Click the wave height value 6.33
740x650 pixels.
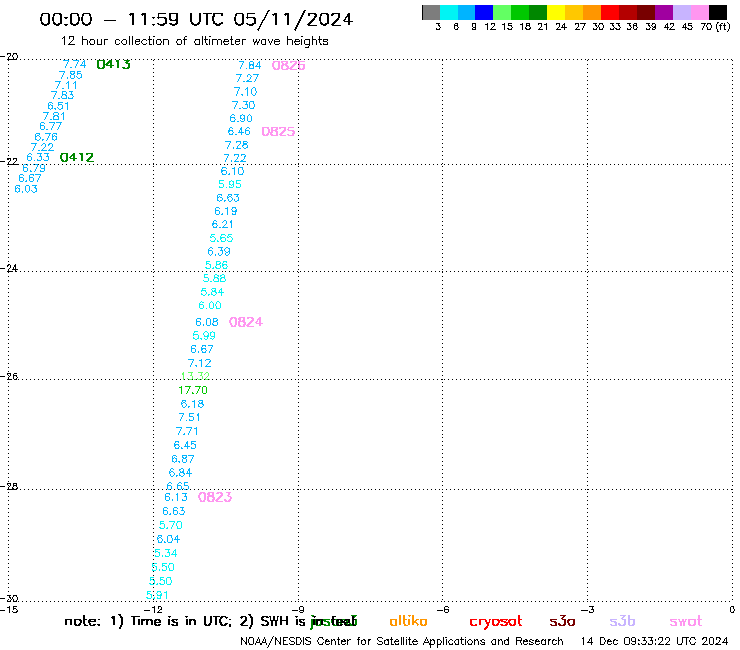point(38,157)
